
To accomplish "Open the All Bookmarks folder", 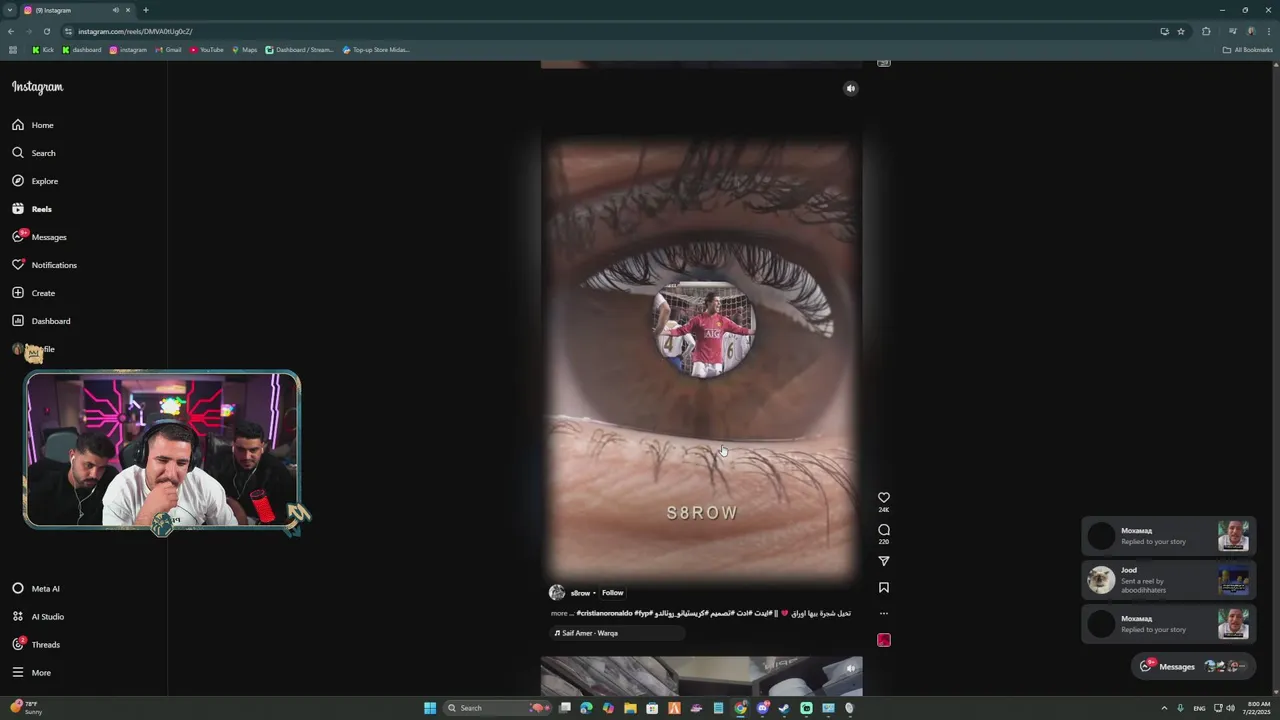I will [1248, 50].
